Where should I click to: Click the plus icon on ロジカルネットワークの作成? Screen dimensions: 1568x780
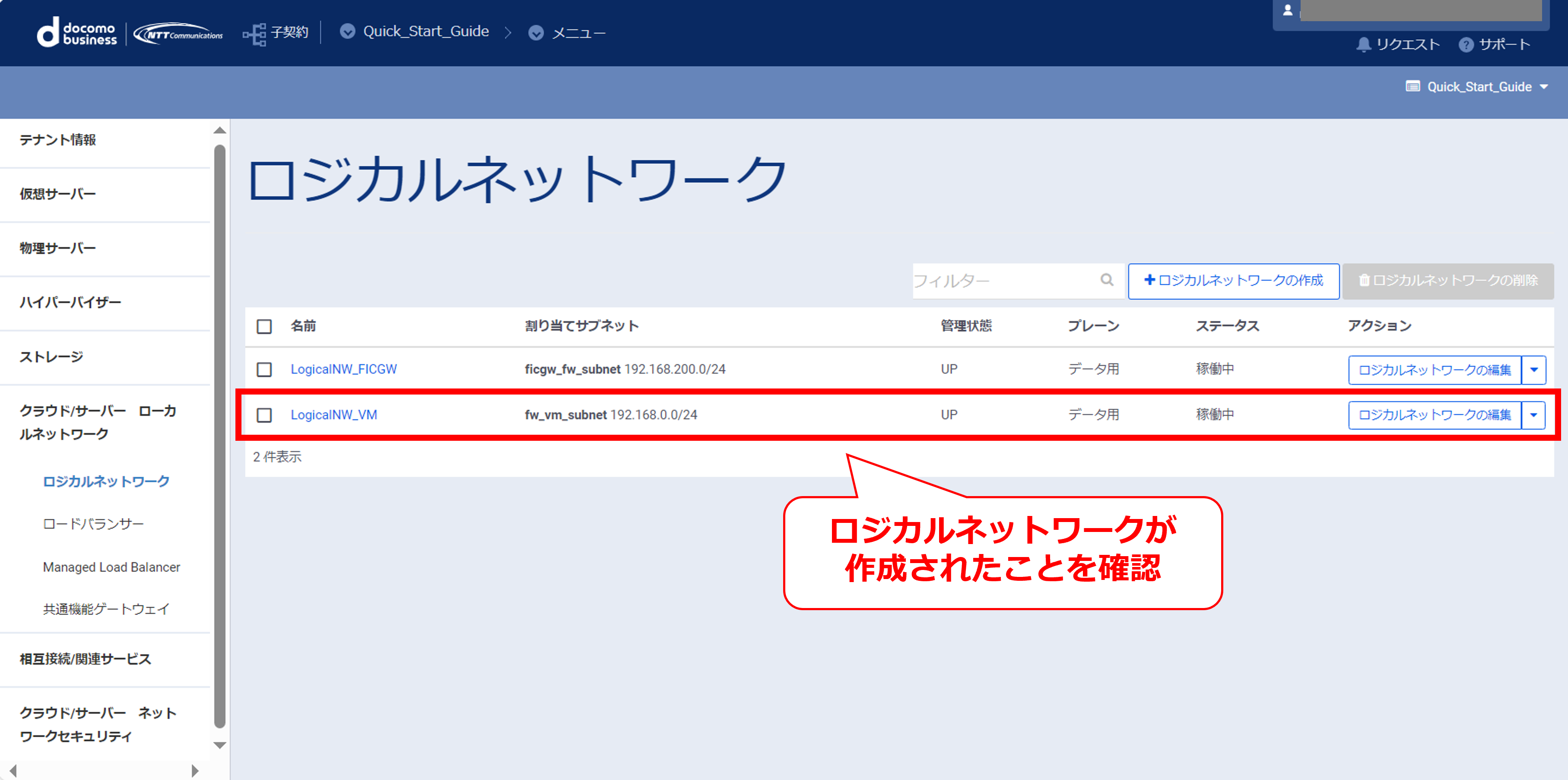tap(1149, 280)
